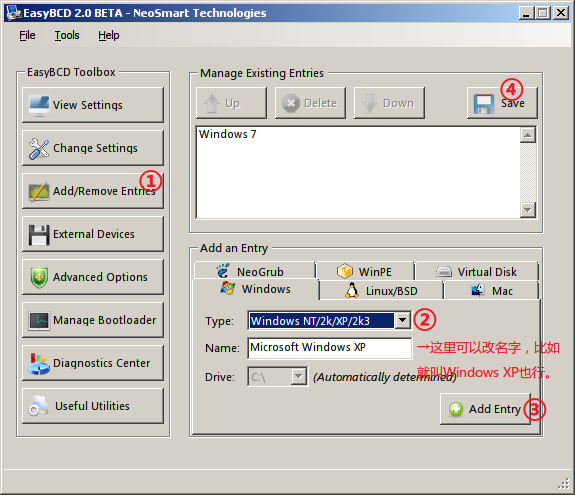Expand the Type dropdown arrow

pos(402,320)
